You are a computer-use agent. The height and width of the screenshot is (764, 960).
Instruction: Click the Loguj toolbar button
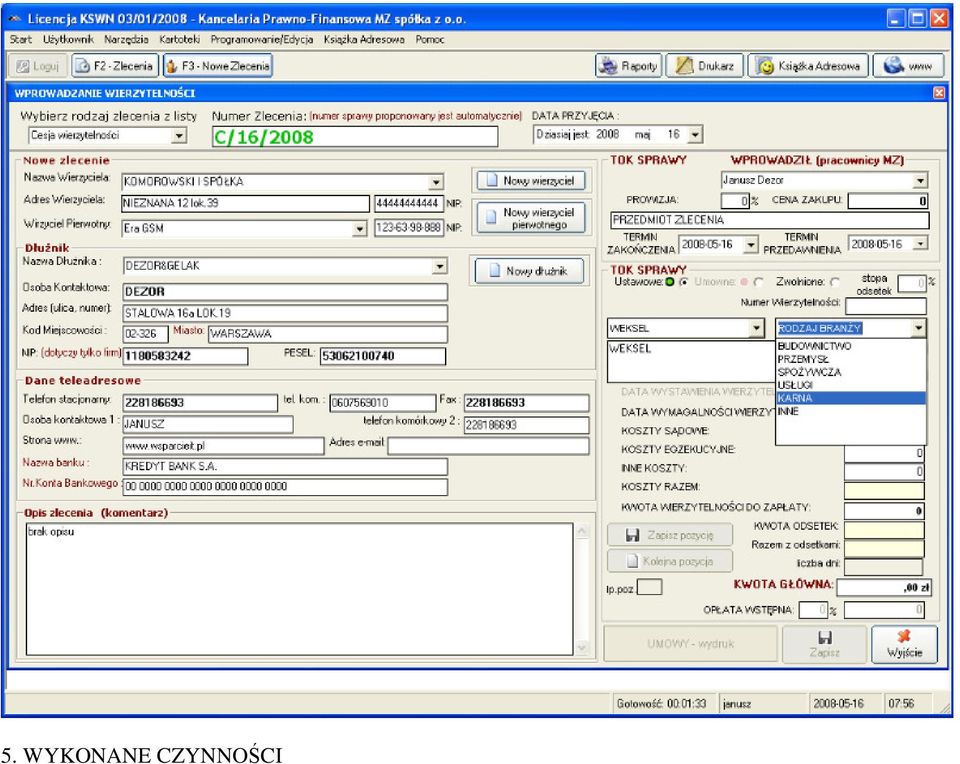(x=38, y=66)
